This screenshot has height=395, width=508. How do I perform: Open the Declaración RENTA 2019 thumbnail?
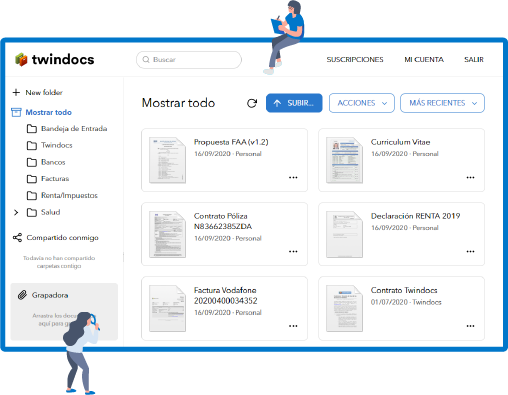[344, 234]
